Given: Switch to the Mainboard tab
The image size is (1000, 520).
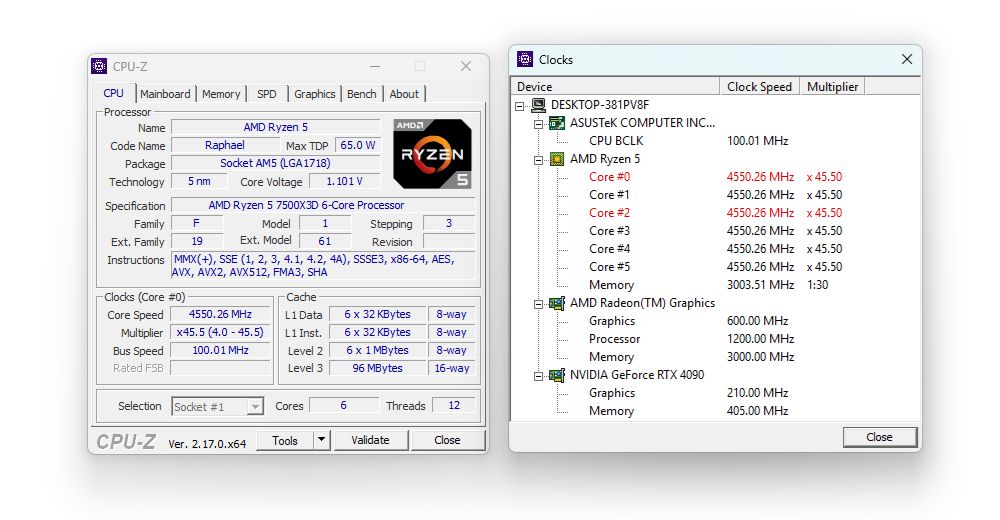Looking at the screenshot, I should coord(165,94).
